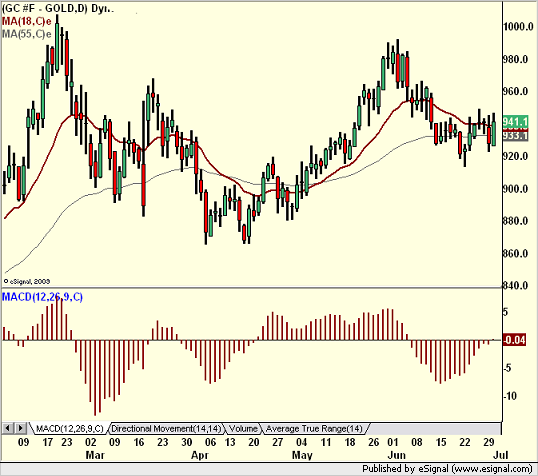Click the right scroll arrow beside indicator tabs
Image resolution: width=538 pixels, height=476 pixels.
[20, 428]
